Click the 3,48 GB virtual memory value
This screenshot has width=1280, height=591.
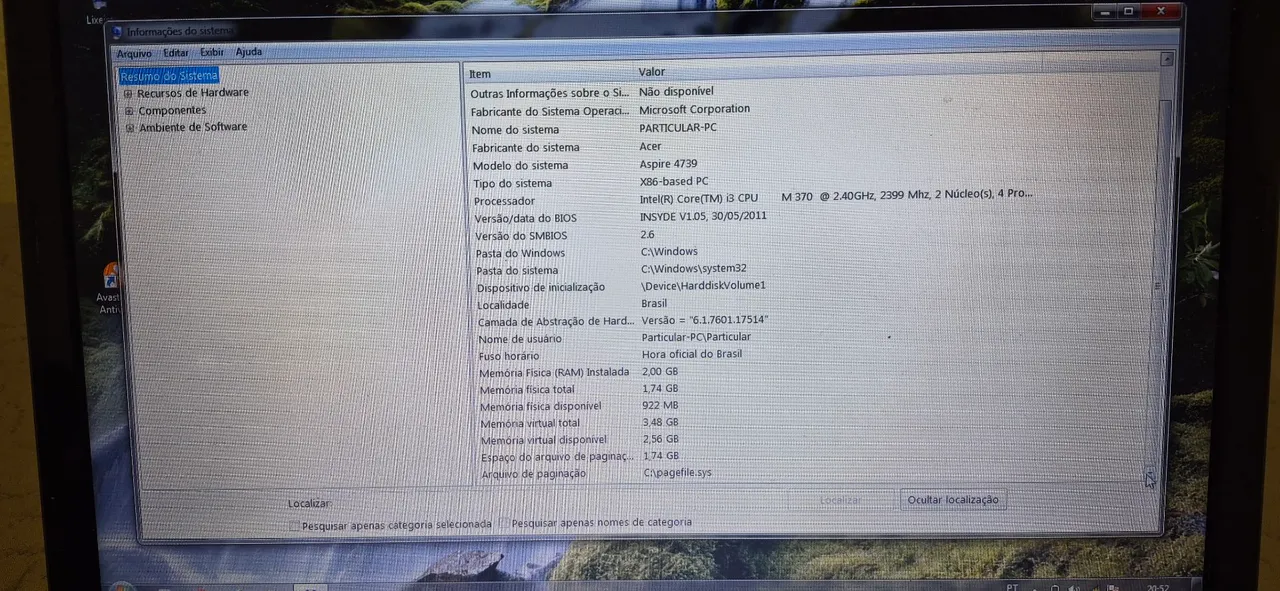(x=660, y=423)
